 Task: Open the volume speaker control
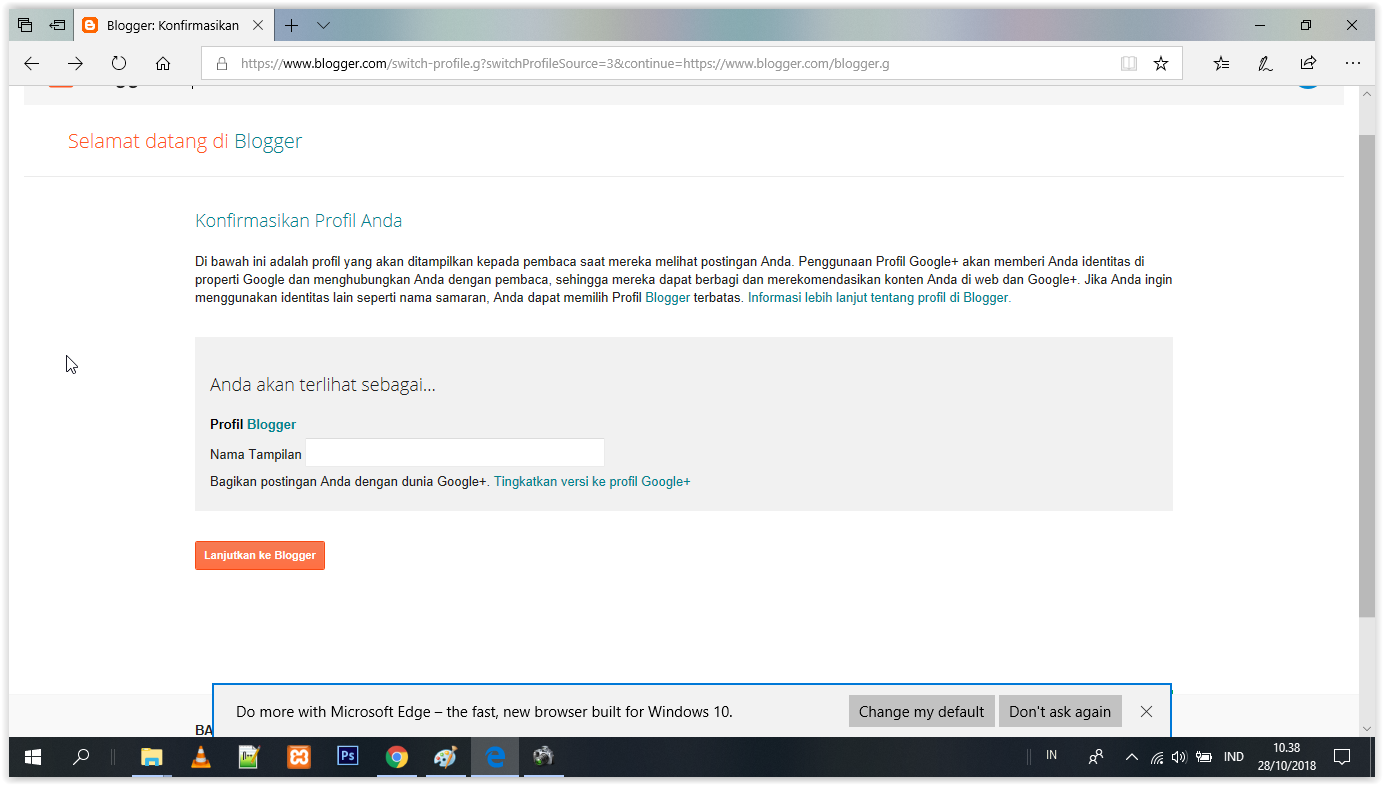1179,757
